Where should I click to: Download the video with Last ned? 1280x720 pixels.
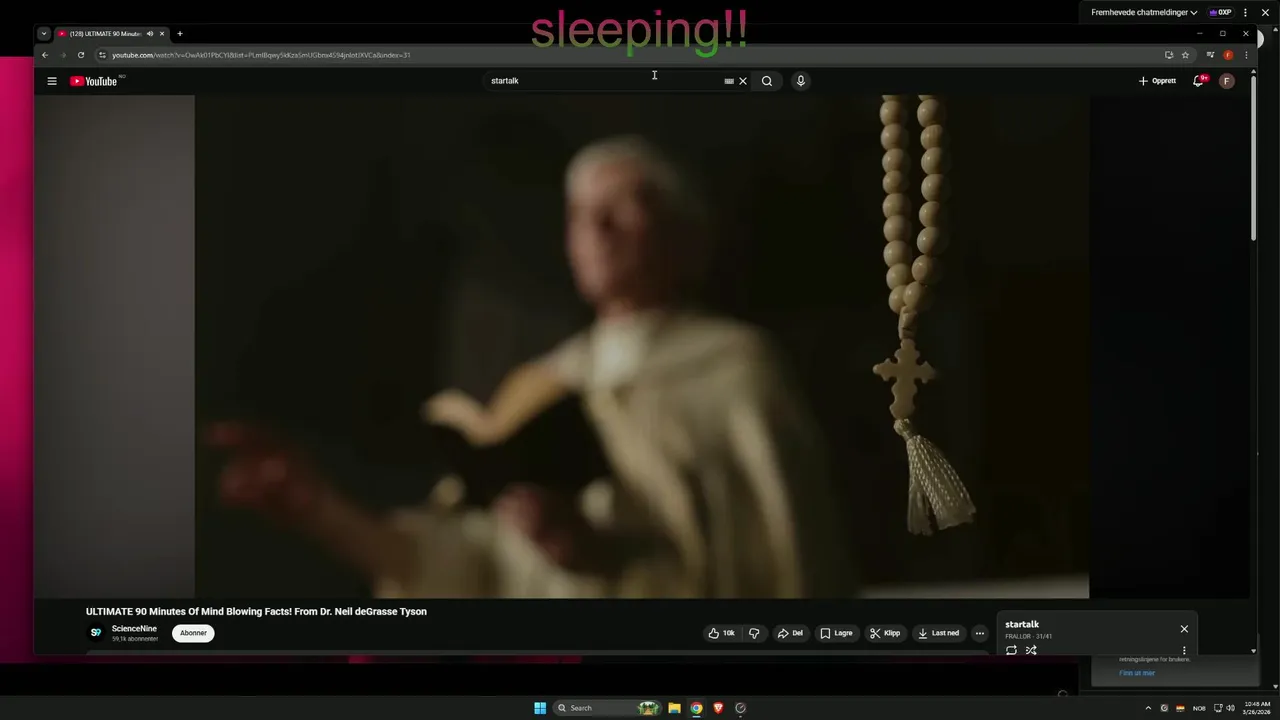click(x=939, y=633)
